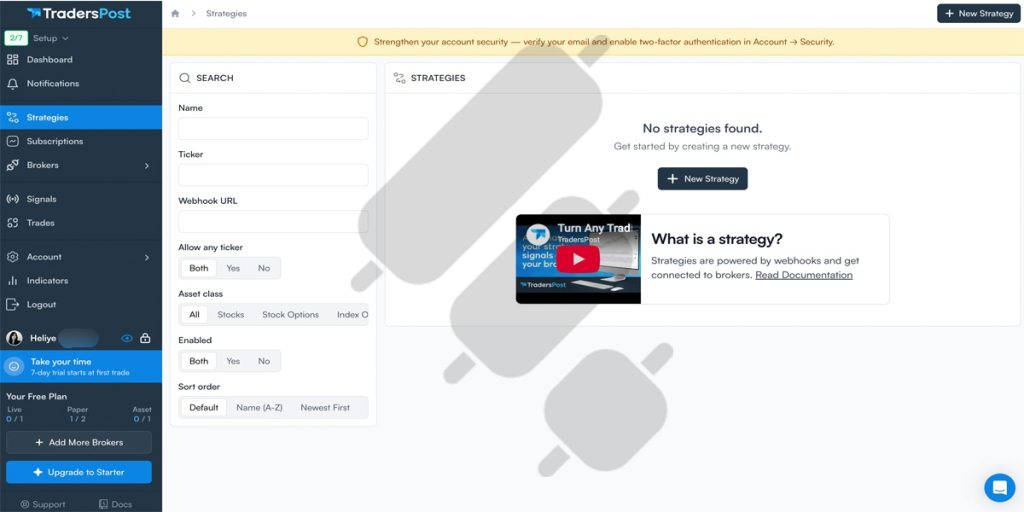Screen dimensions: 1024x512
Task: Click the lock icon beside the username
Action: [145, 338]
